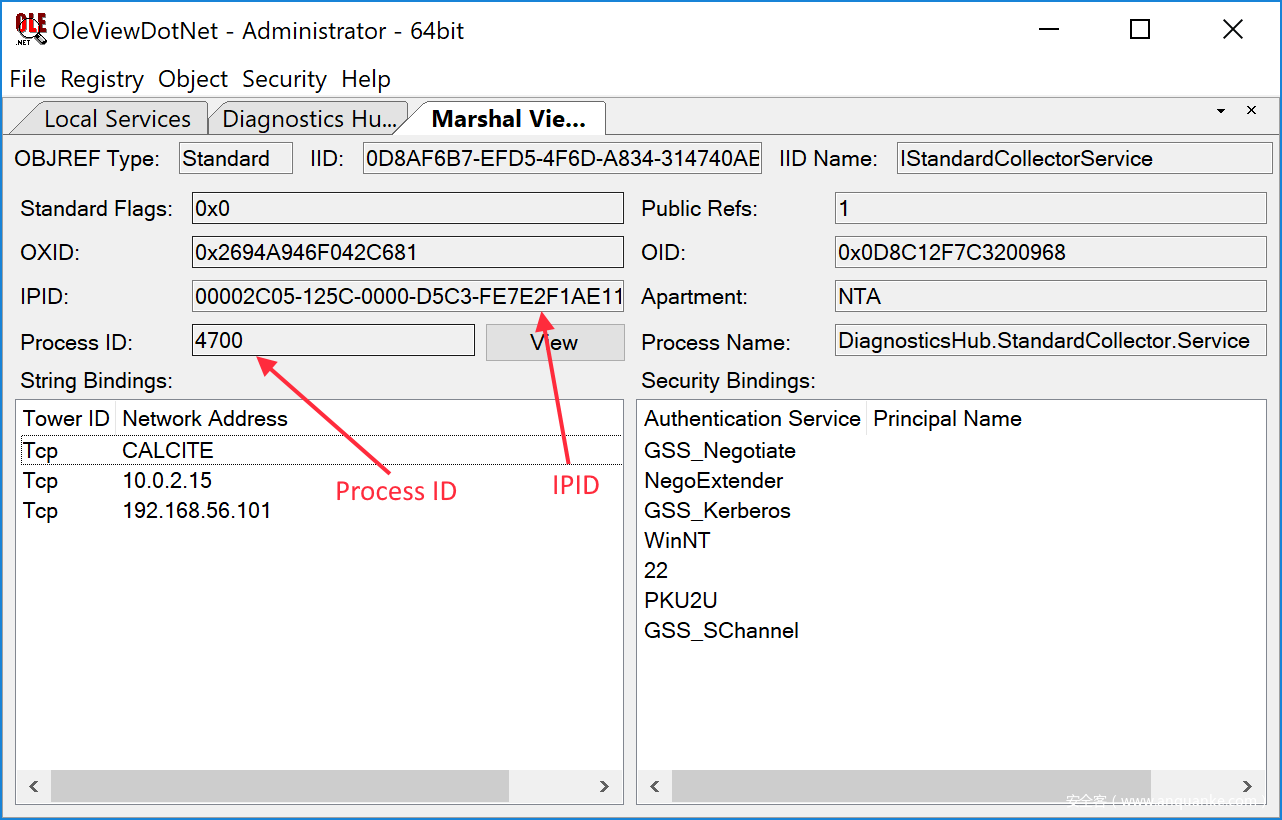Open the Registry menu
The image size is (1282, 820).
(102, 79)
